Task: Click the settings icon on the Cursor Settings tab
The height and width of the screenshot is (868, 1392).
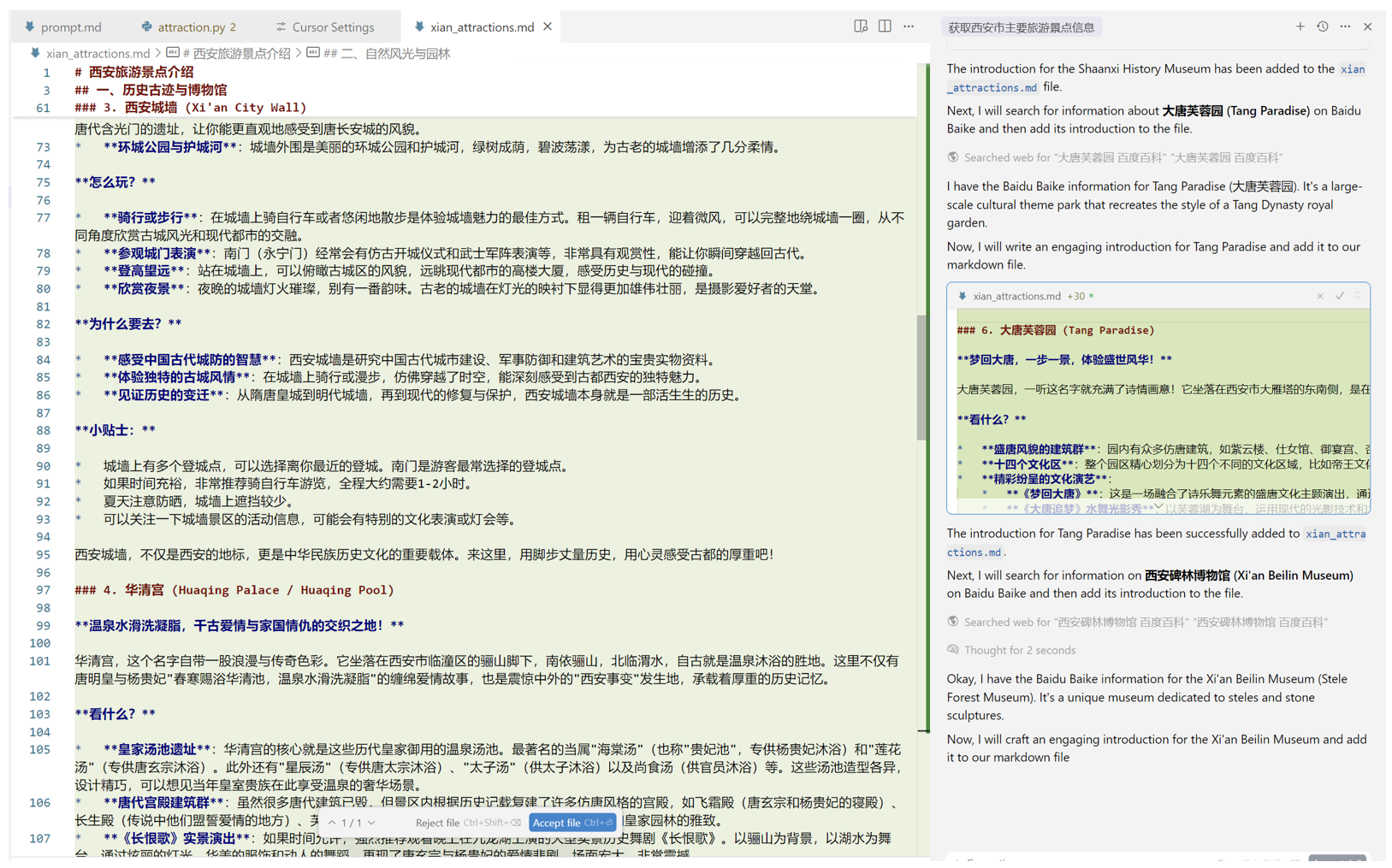Action: (281, 27)
